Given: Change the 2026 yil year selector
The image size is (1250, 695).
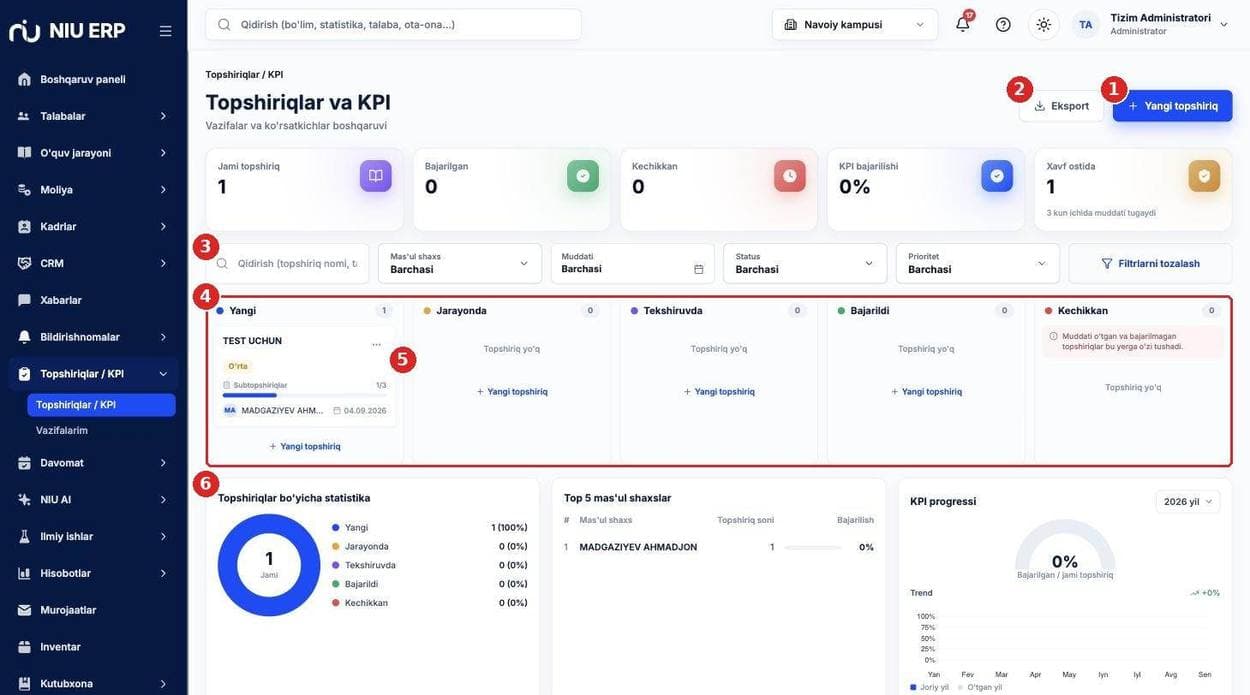Looking at the screenshot, I should pos(1188,502).
